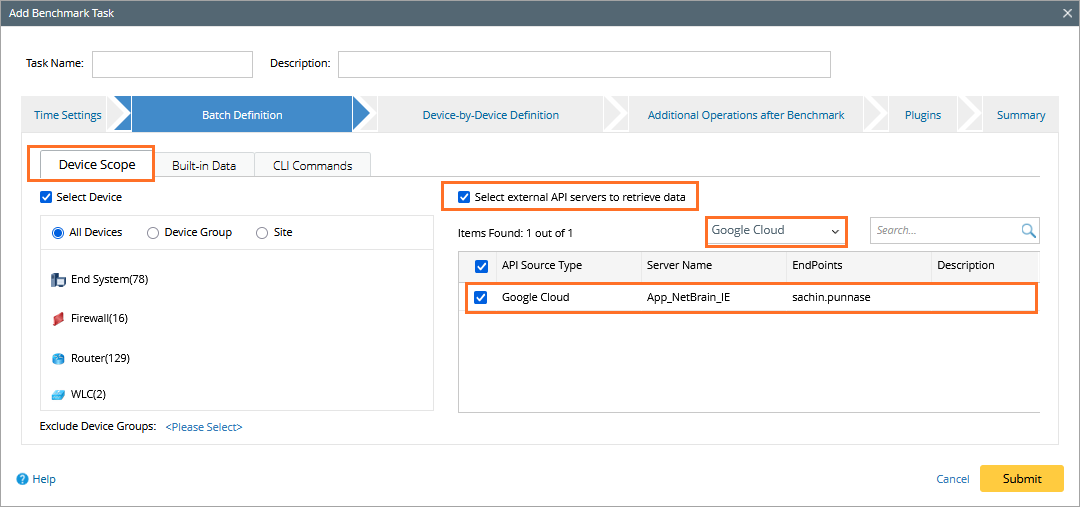
Task: Switch to the Built-in Data tab
Action: (204, 165)
